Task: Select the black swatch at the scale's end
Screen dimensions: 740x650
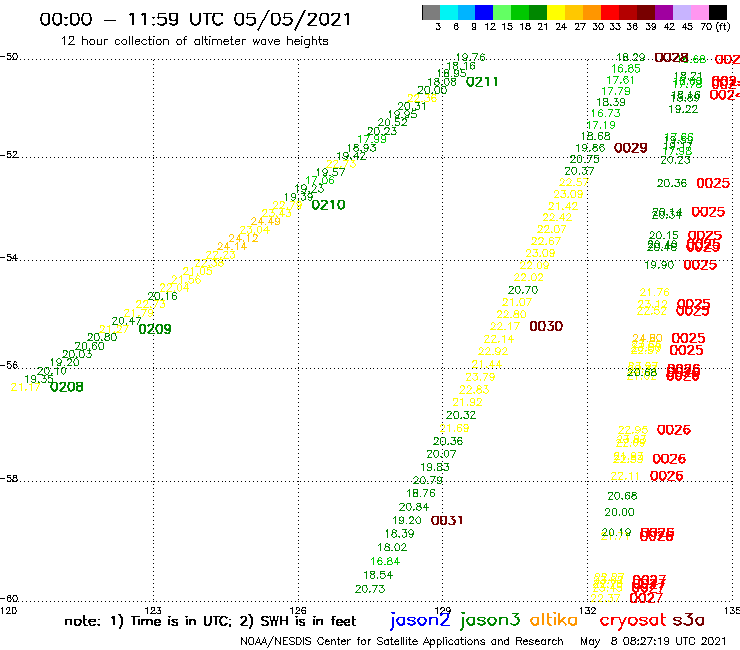Action: point(717,12)
